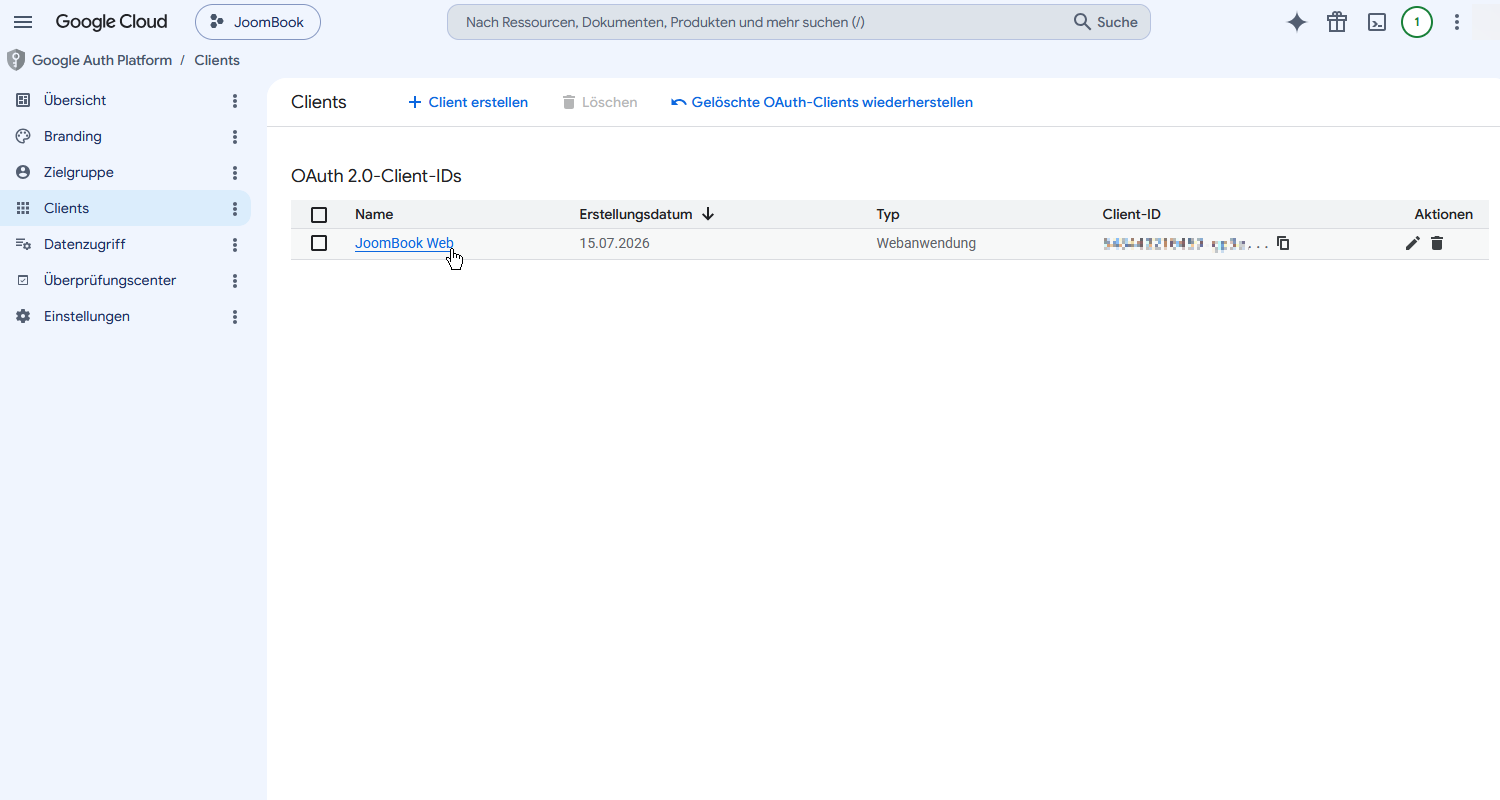Click the Client-ID column header
1500x800 pixels.
click(x=1132, y=214)
